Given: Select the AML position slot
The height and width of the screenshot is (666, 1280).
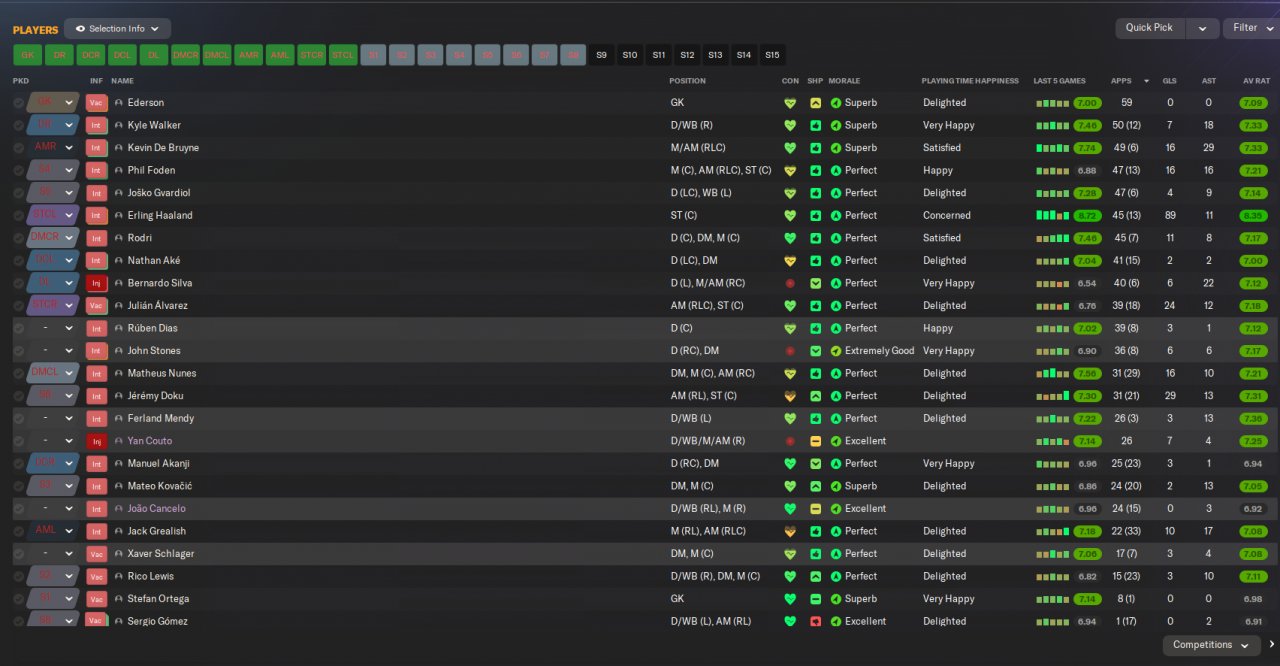Looking at the screenshot, I should (x=280, y=55).
